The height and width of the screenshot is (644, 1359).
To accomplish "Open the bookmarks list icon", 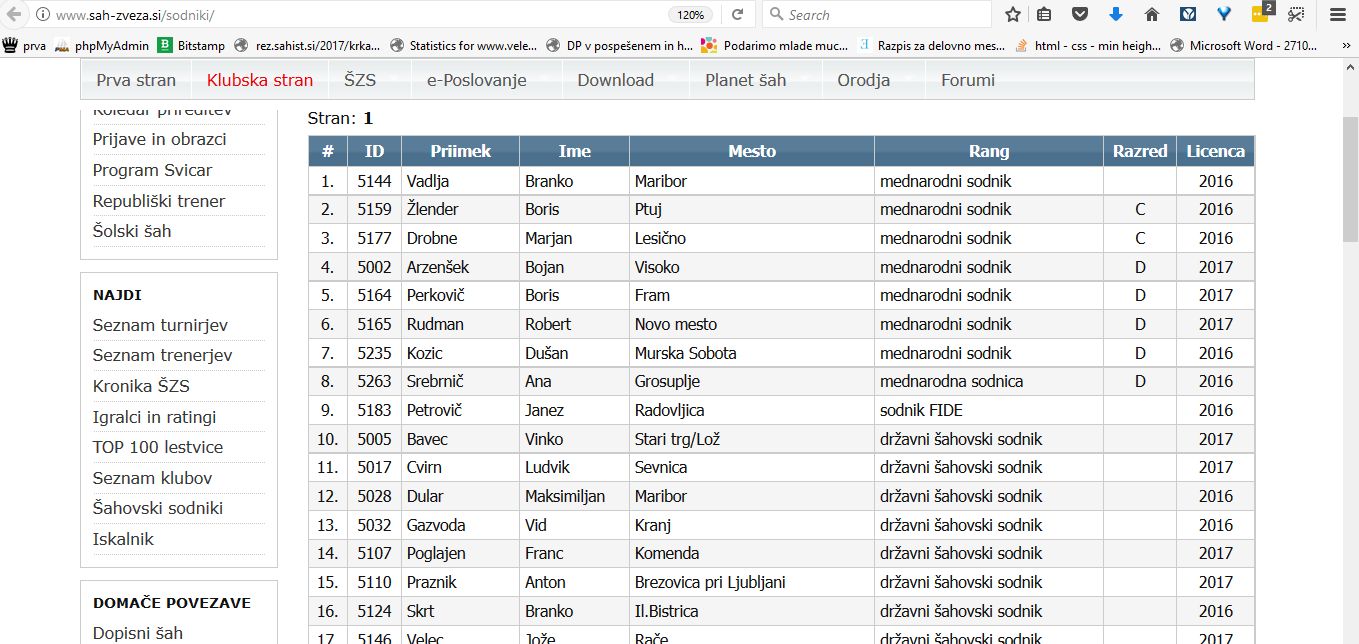I will (1045, 15).
